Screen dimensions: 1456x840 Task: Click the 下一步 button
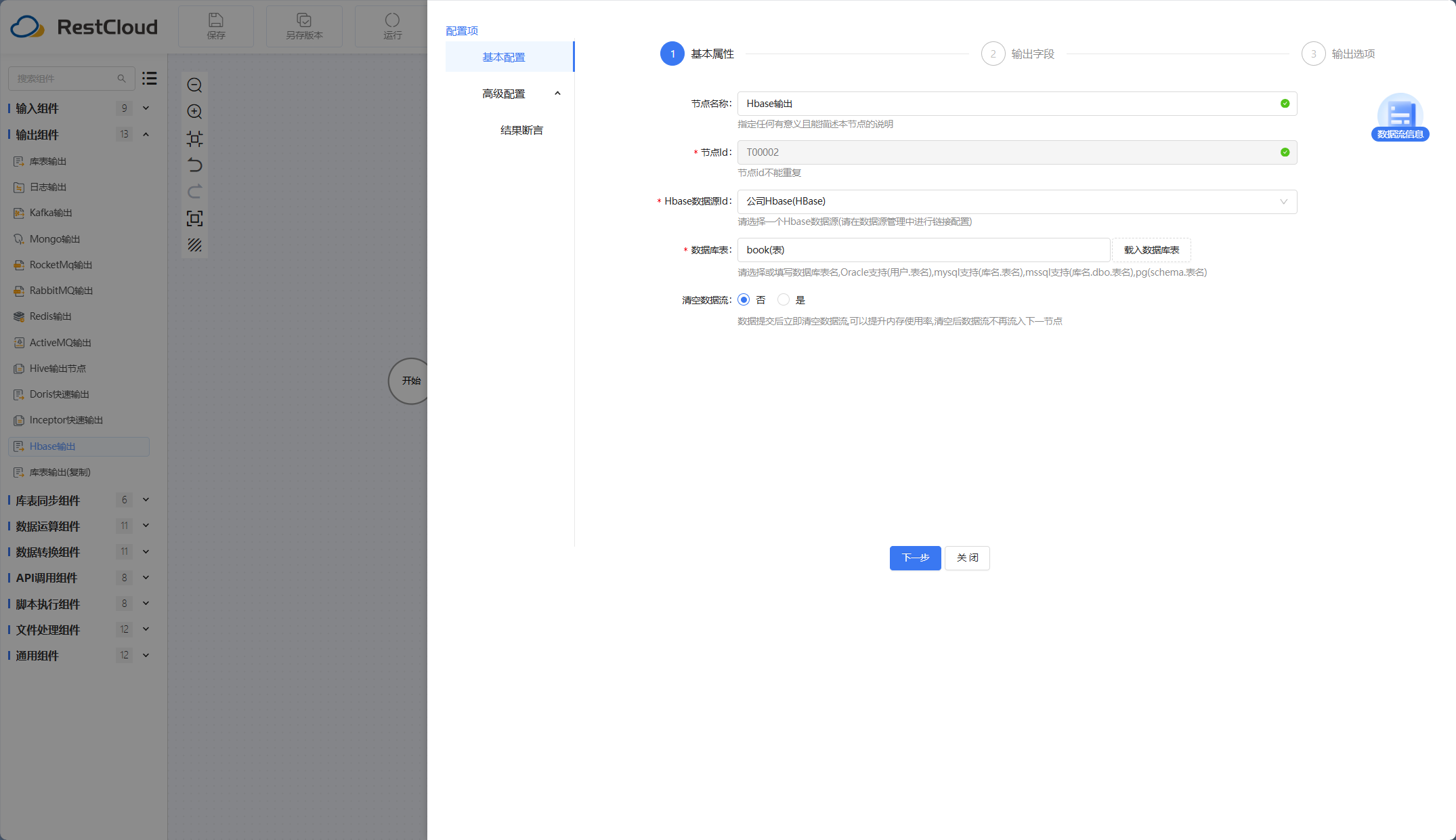[915, 558]
